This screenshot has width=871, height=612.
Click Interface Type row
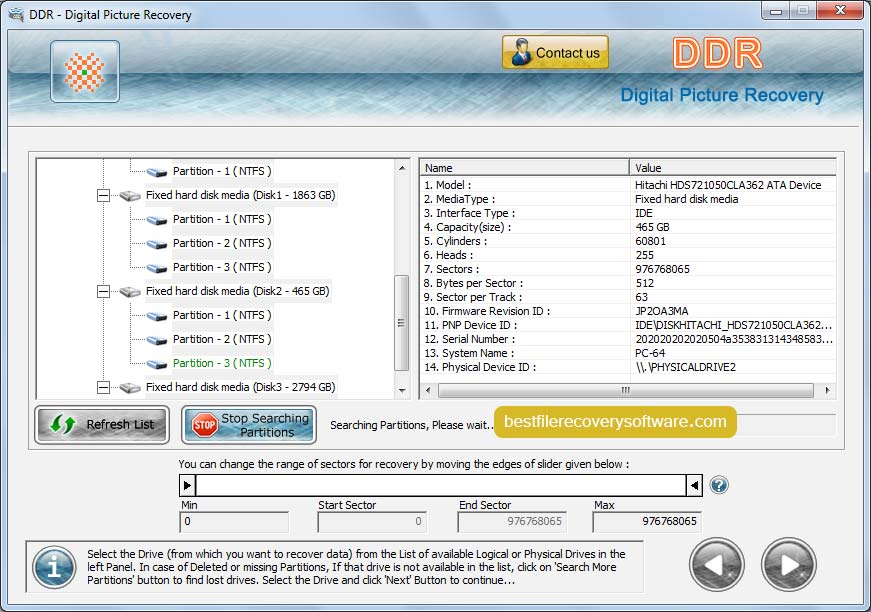[628, 213]
